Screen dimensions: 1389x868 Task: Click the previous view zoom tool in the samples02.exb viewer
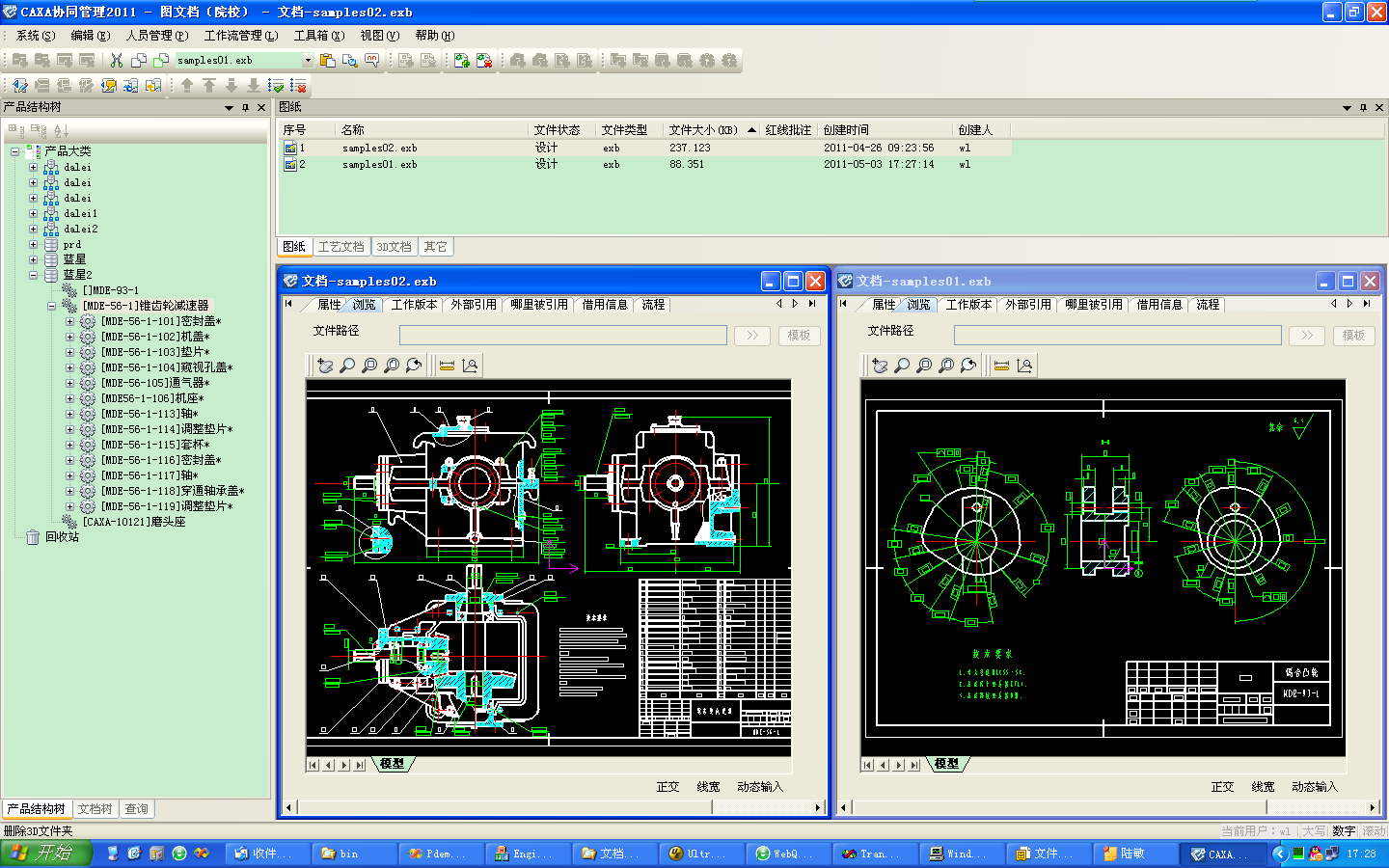pos(414,366)
